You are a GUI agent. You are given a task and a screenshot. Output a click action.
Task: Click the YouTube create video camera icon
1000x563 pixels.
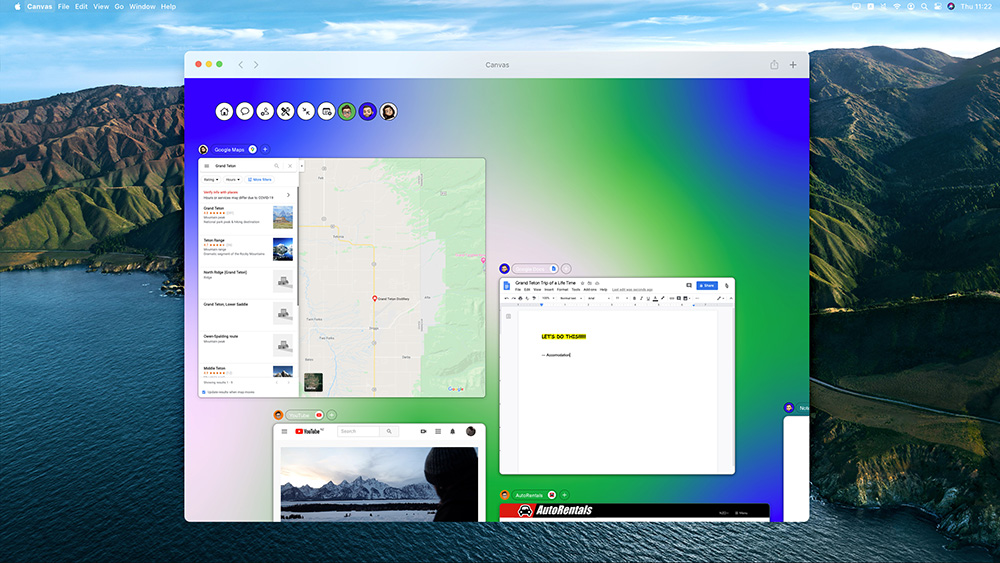click(423, 432)
